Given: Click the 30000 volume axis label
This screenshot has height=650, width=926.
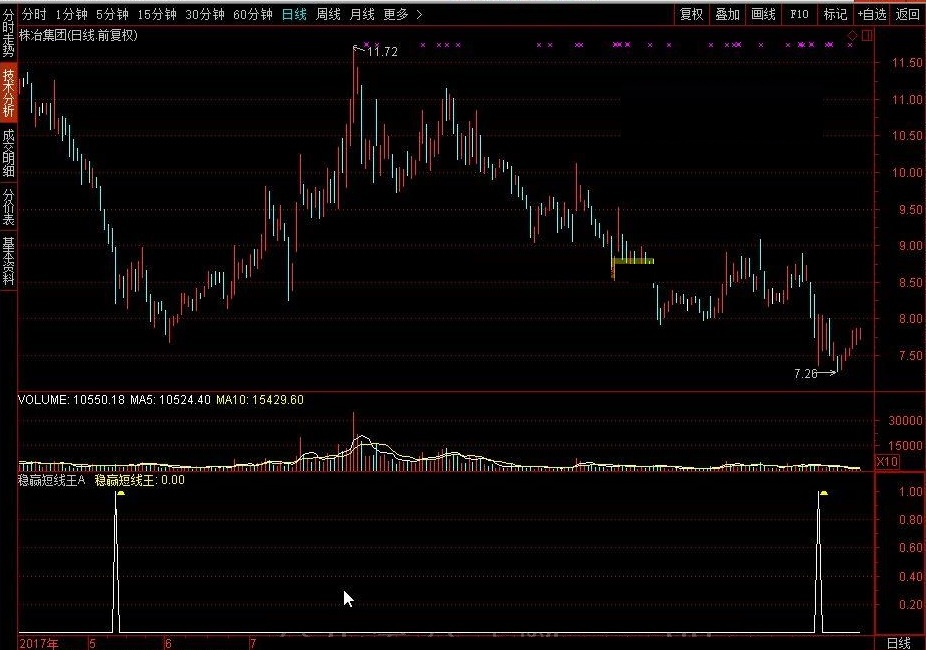Looking at the screenshot, I should pyautogui.click(x=905, y=420).
